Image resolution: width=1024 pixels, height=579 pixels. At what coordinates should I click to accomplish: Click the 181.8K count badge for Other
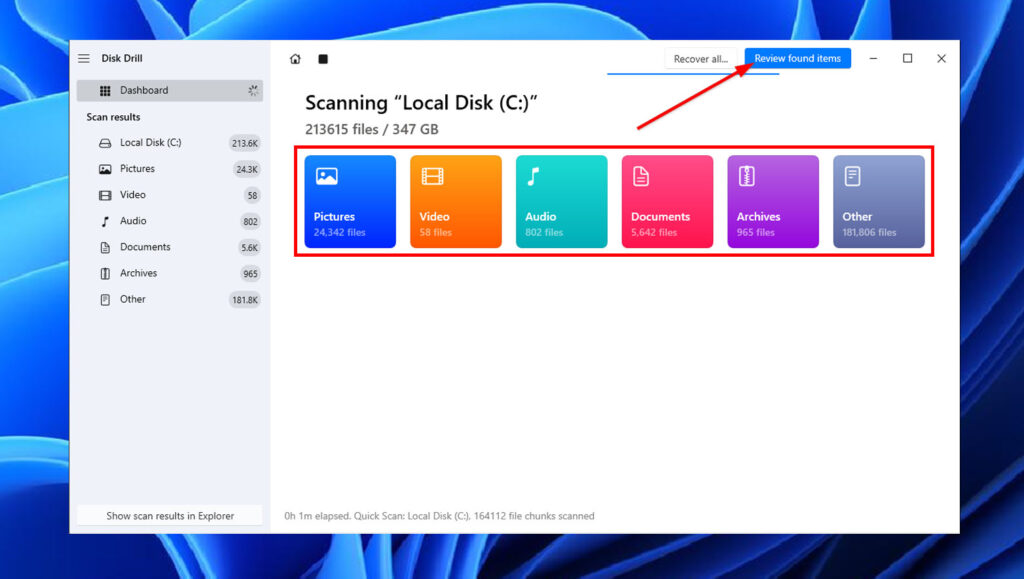point(245,299)
